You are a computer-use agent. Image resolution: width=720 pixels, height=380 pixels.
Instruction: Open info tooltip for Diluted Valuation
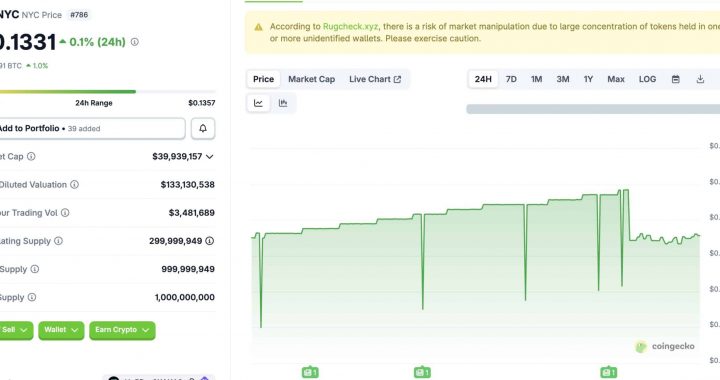74,184
